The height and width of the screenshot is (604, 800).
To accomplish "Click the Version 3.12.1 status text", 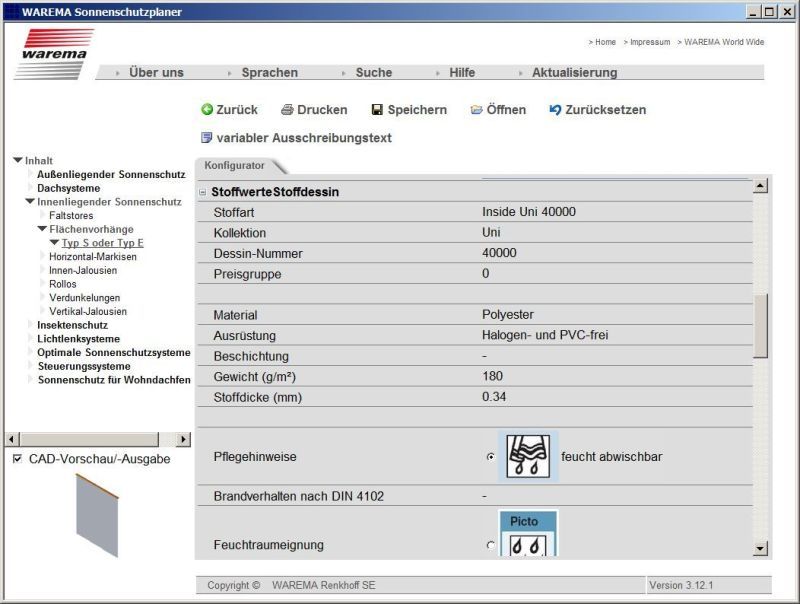I will point(681,585).
